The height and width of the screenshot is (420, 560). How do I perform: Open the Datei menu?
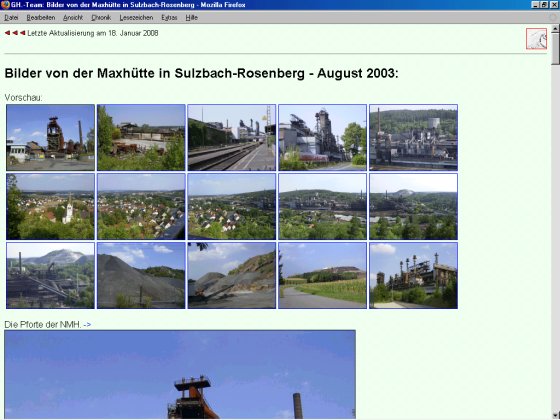point(11,18)
